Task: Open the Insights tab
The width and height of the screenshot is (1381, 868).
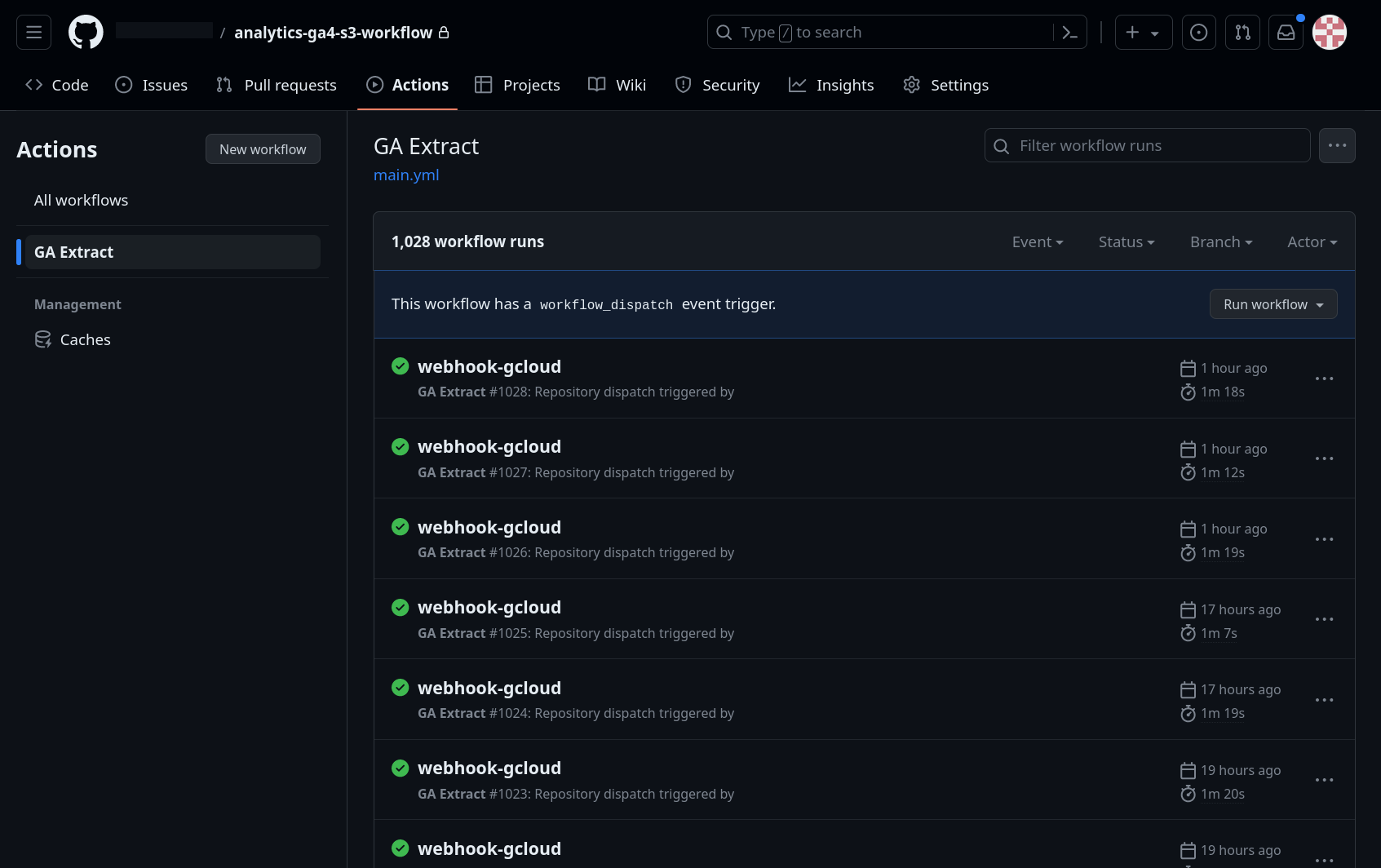Action: pos(831,85)
